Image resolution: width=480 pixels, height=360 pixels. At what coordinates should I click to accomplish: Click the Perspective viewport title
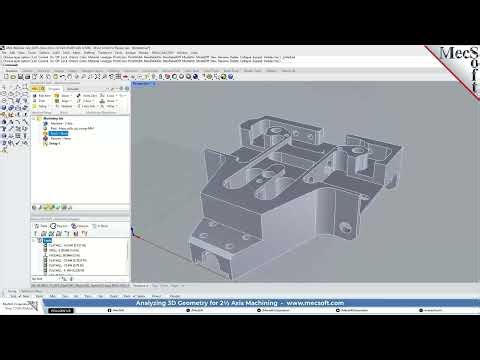pos(142,84)
